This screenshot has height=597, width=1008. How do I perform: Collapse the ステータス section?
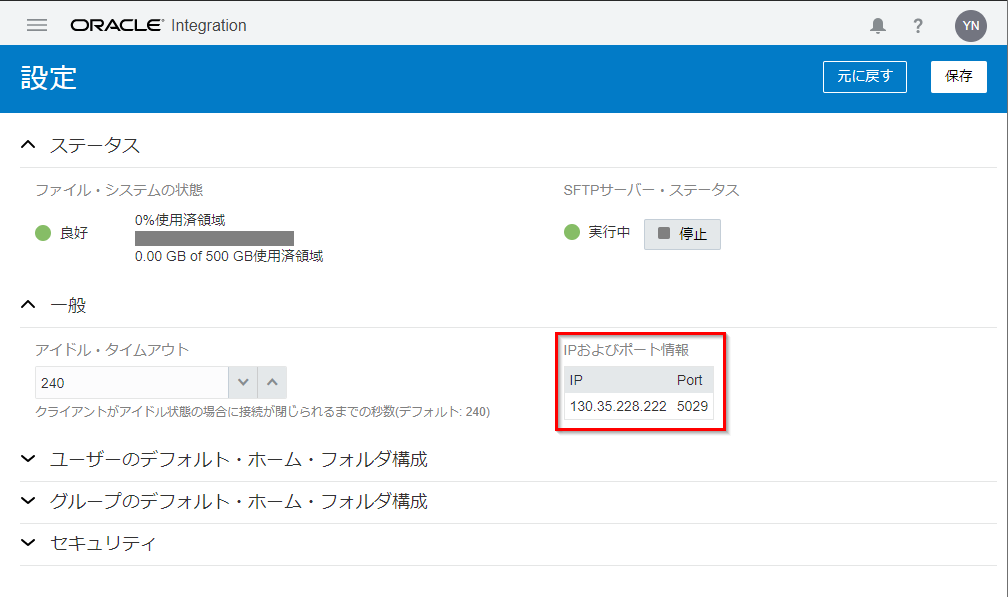(28, 146)
